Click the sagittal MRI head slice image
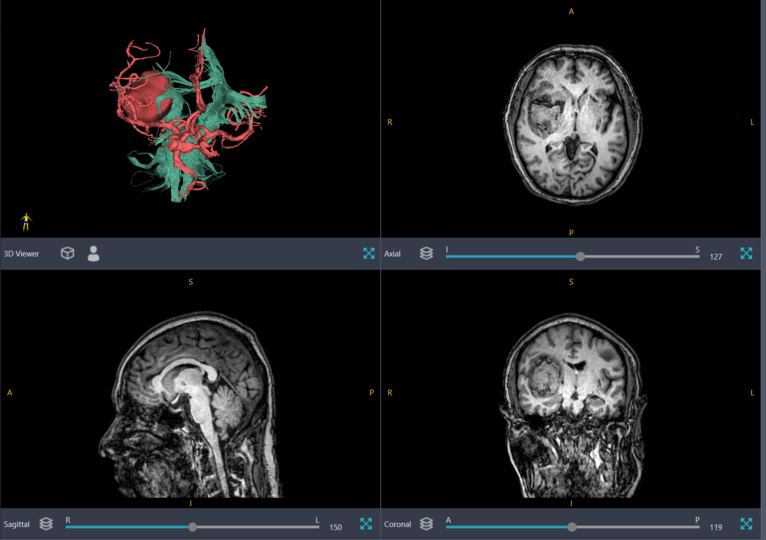 coord(192,406)
